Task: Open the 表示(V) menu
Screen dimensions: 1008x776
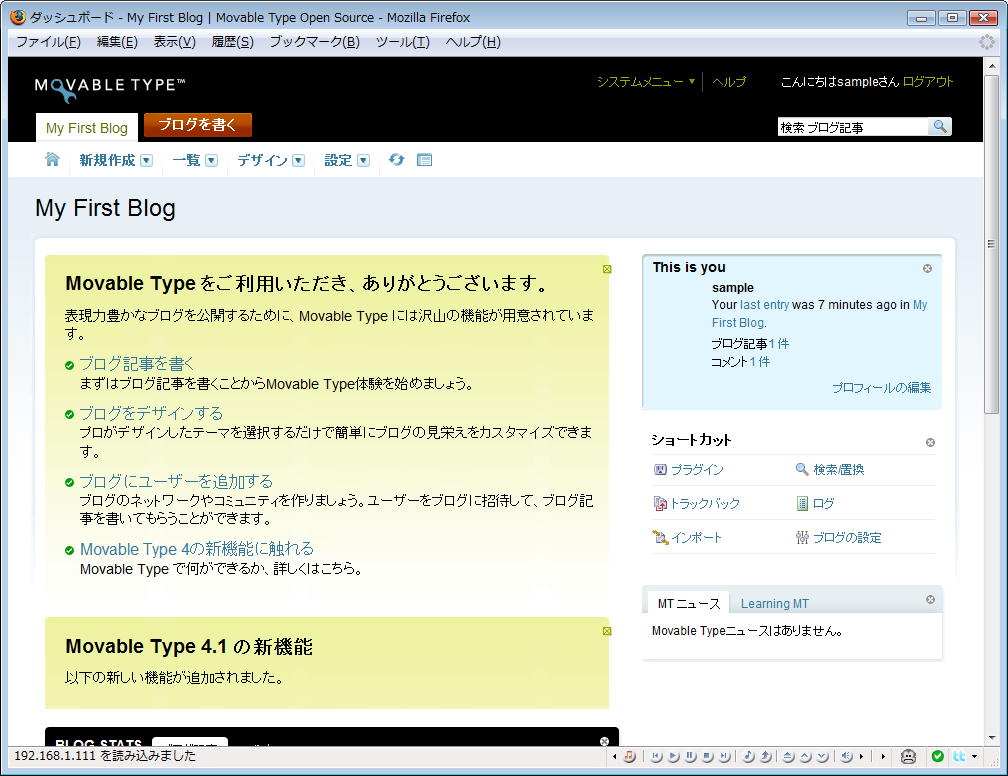Action: 174,42
